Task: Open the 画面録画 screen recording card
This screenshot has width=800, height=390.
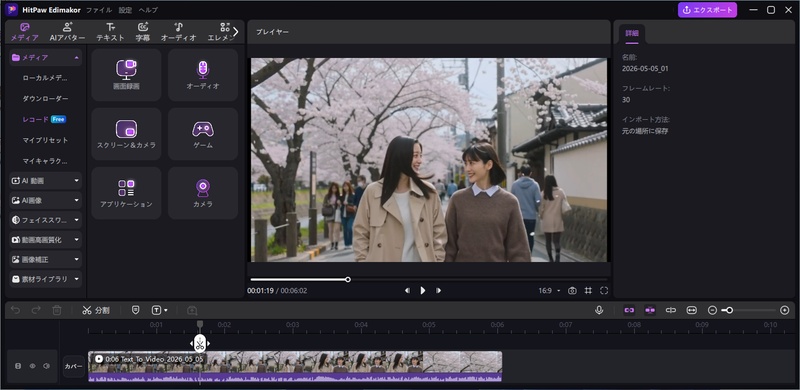Action: pyautogui.click(x=126, y=75)
